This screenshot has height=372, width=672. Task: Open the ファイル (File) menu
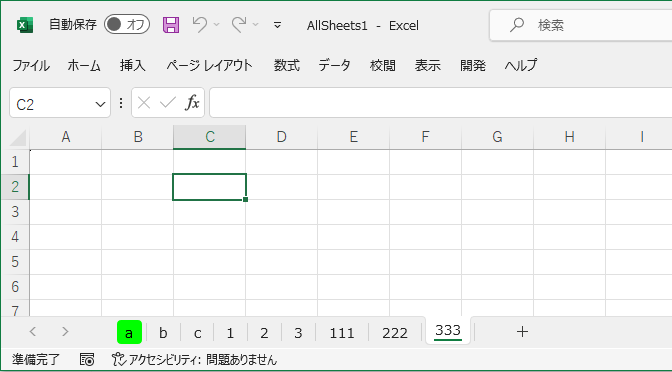30,66
